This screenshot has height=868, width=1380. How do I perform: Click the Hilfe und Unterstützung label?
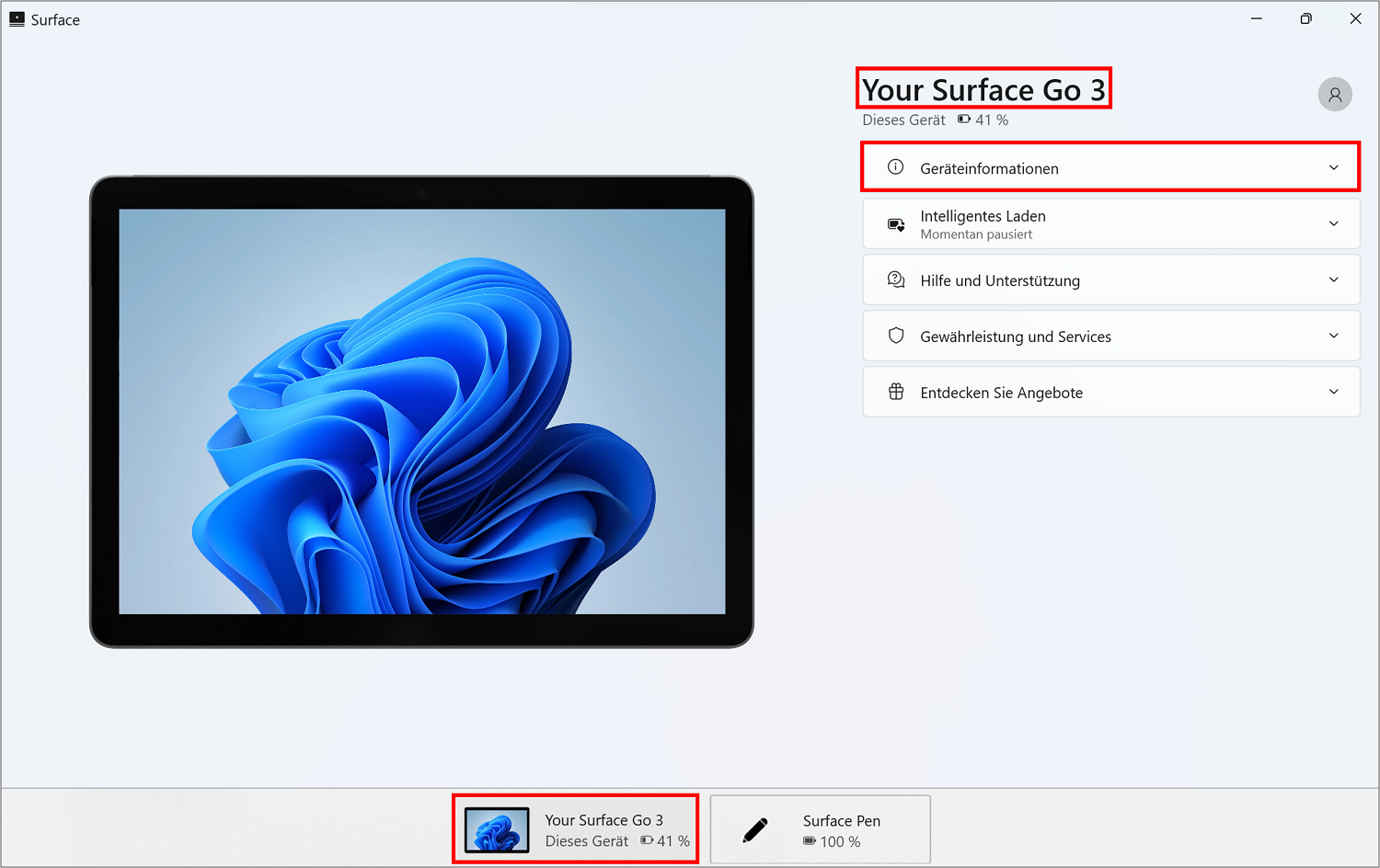point(1000,280)
